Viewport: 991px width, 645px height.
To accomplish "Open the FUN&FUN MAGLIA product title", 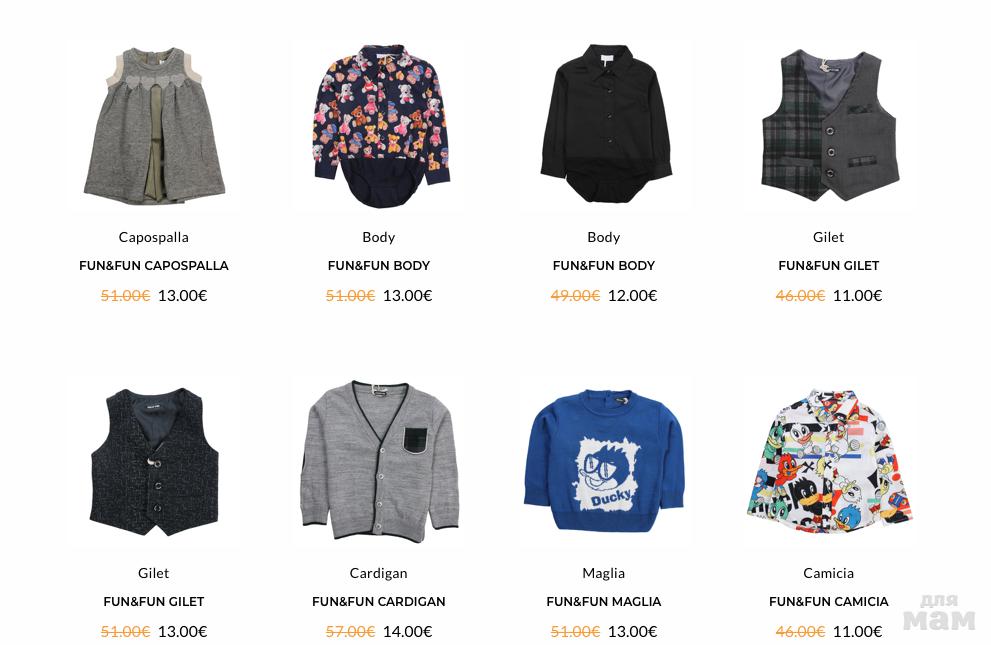I will point(604,602).
